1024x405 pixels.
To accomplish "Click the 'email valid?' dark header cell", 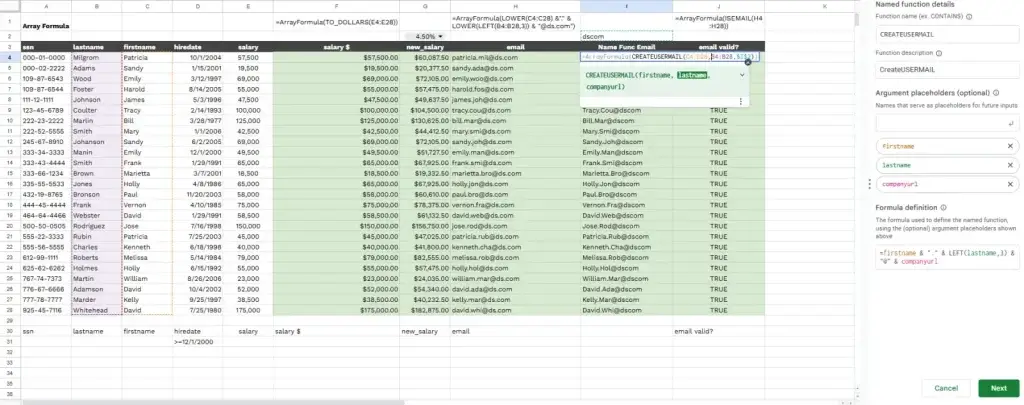I will (x=718, y=47).
